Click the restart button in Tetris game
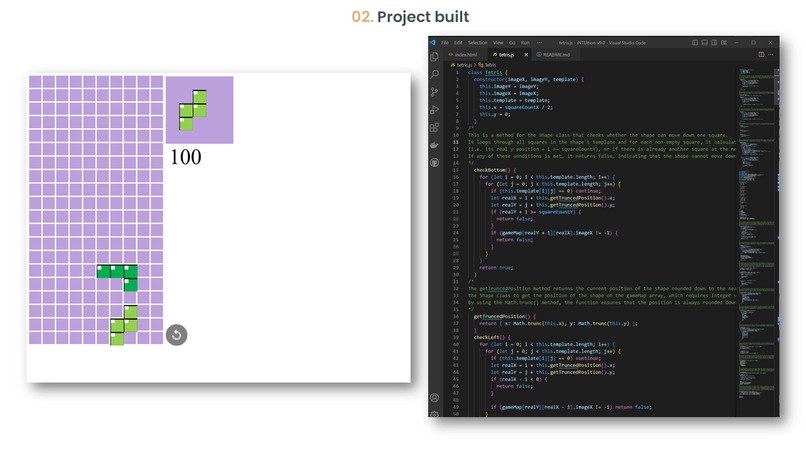 (176, 335)
